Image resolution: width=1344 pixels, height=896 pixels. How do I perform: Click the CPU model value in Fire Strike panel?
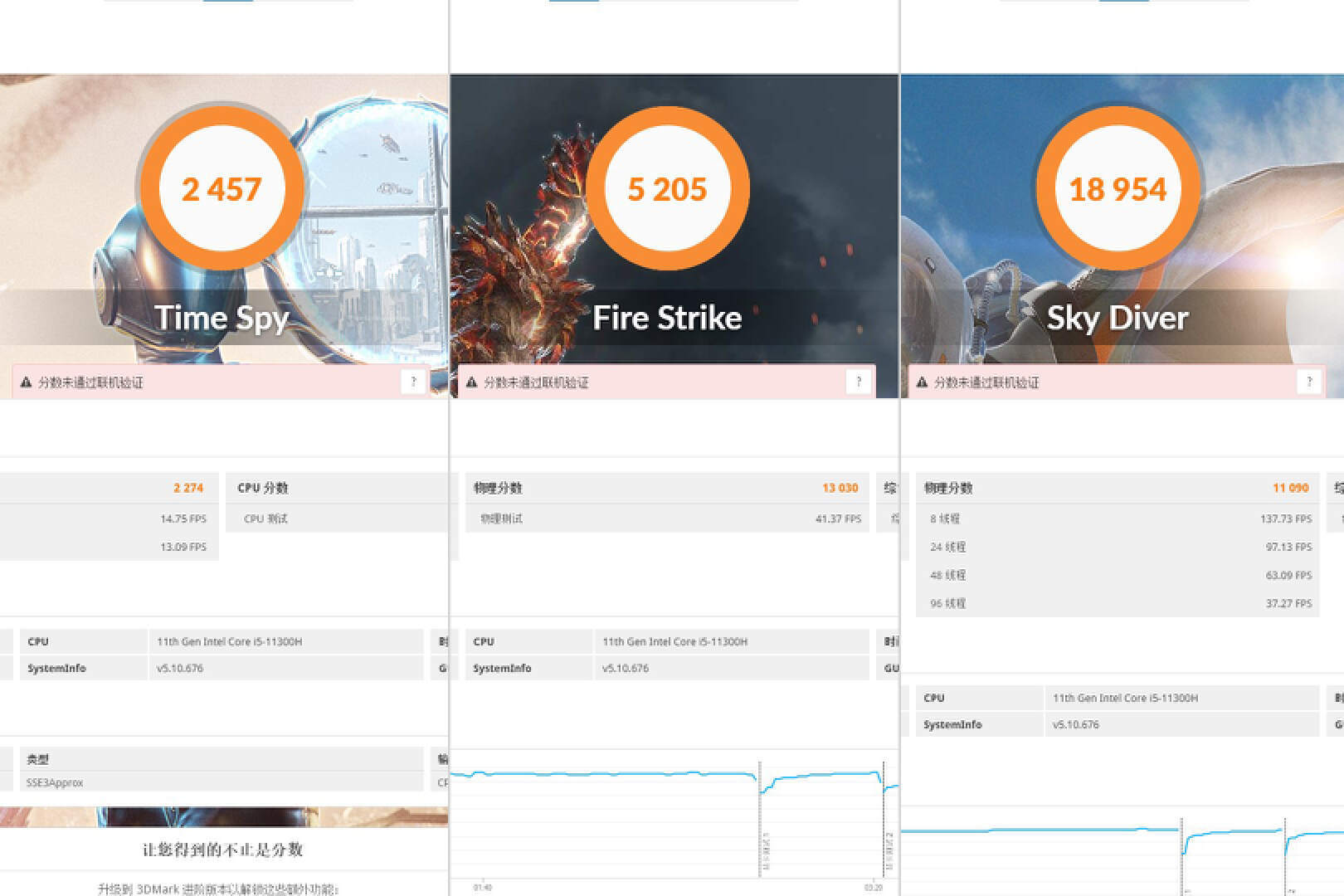(x=674, y=641)
